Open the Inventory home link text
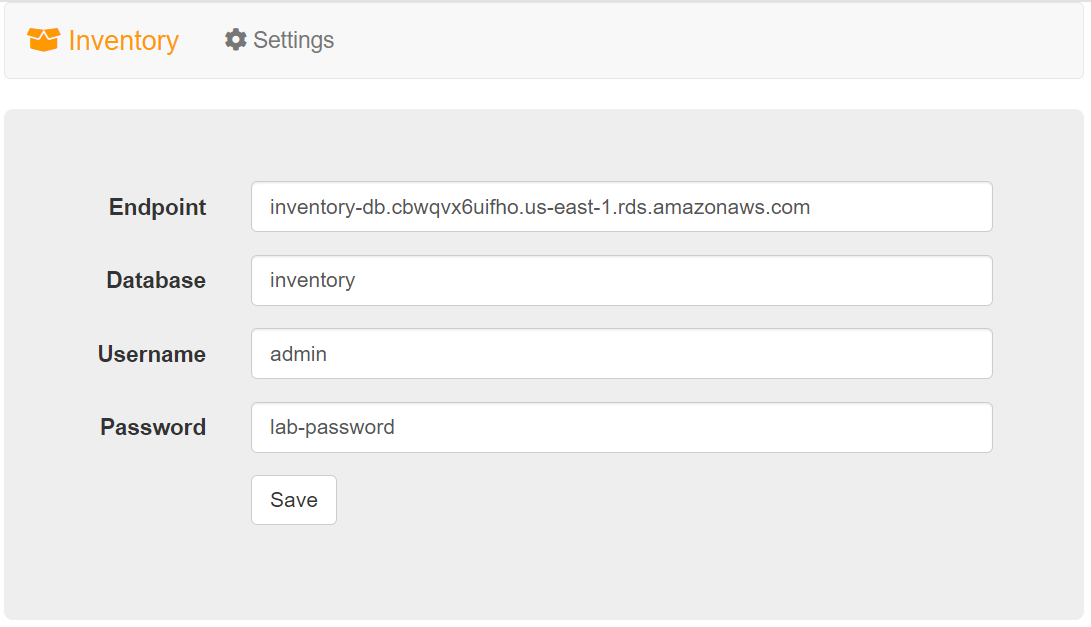 (123, 40)
